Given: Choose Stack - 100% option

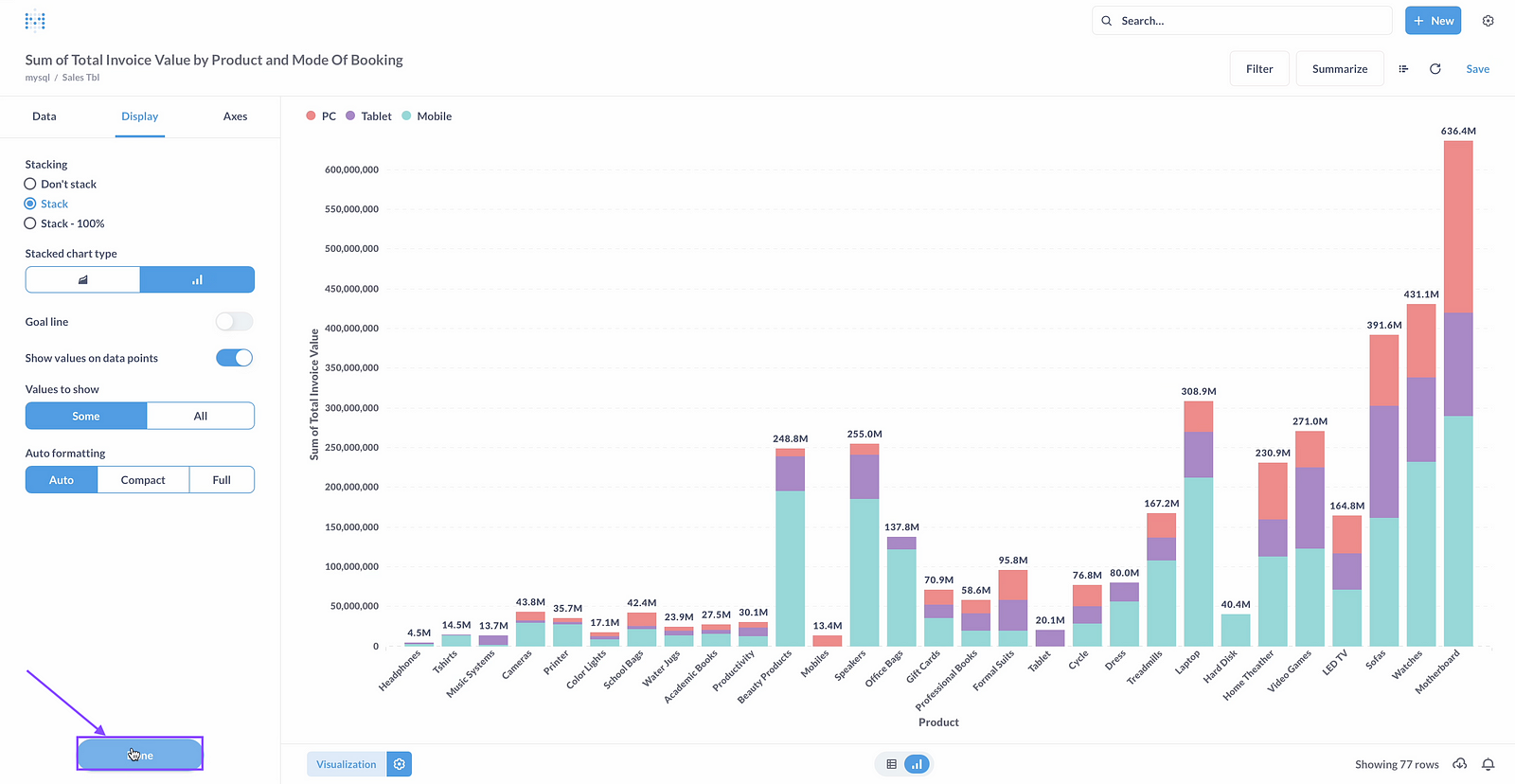Looking at the screenshot, I should pyautogui.click(x=30, y=223).
